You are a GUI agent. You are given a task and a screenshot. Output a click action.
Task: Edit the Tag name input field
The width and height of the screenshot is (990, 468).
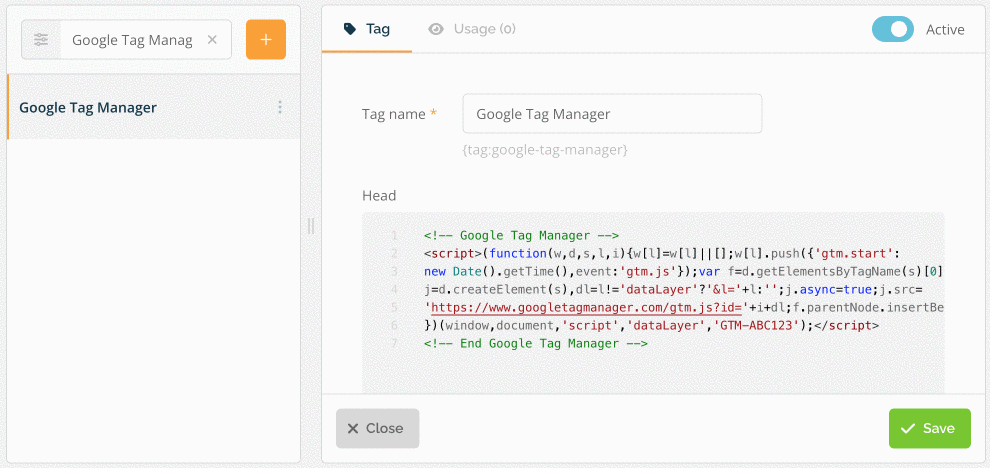[612, 114]
